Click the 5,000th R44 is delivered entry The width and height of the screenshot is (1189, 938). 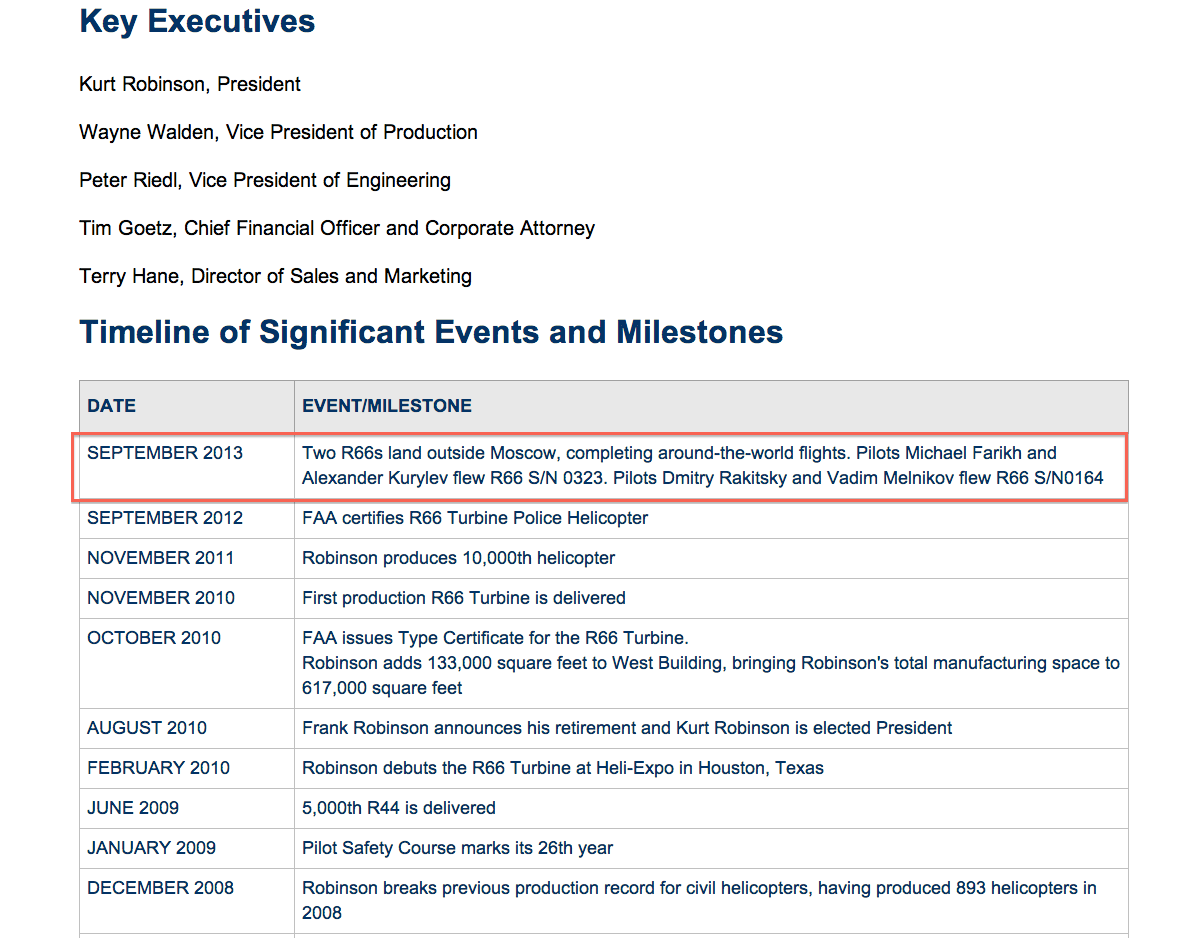pos(399,808)
